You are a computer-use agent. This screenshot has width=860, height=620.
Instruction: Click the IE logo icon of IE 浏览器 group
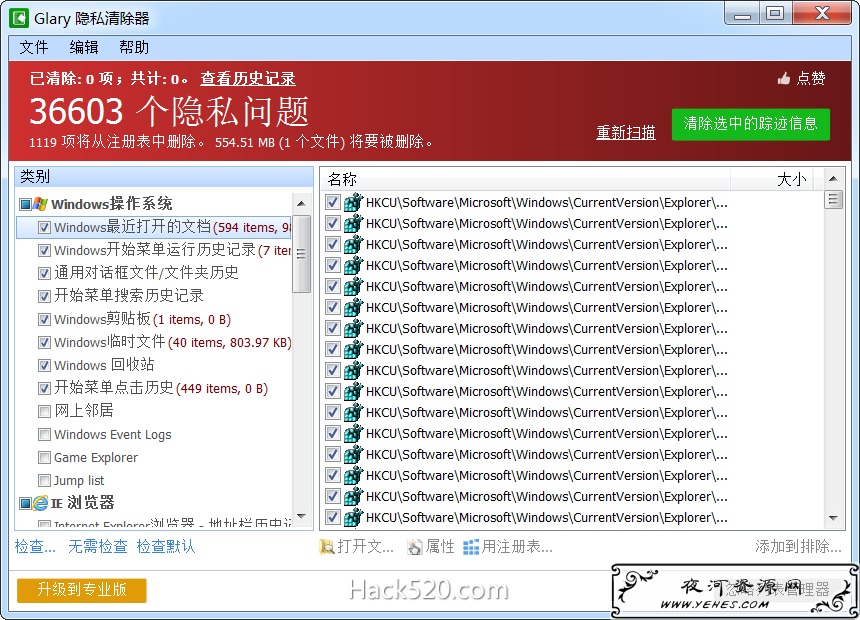[x=40, y=503]
